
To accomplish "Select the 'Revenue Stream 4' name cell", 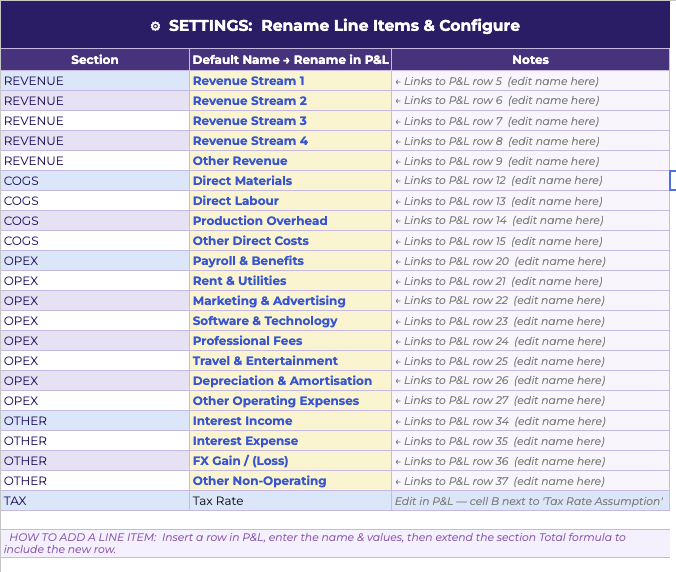I will (x=290, y=141).
